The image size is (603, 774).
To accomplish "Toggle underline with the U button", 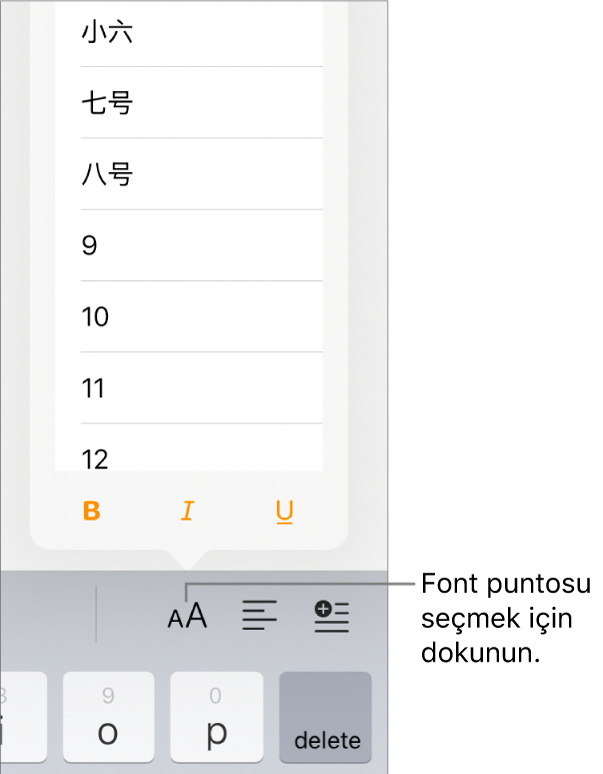I will coord(285,512).
